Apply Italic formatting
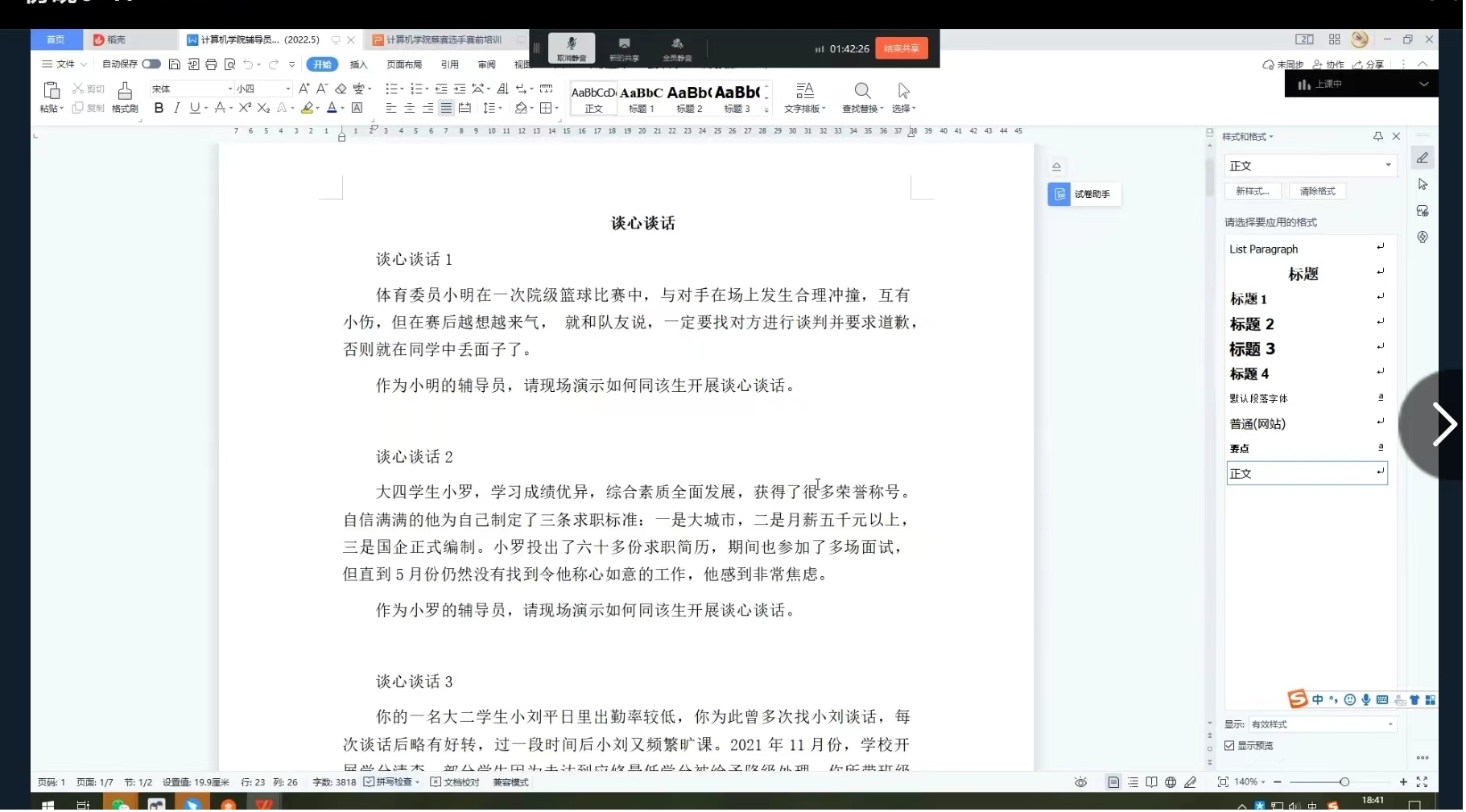The height and width of the screenshot is (812, 1466). pos(176,108)
